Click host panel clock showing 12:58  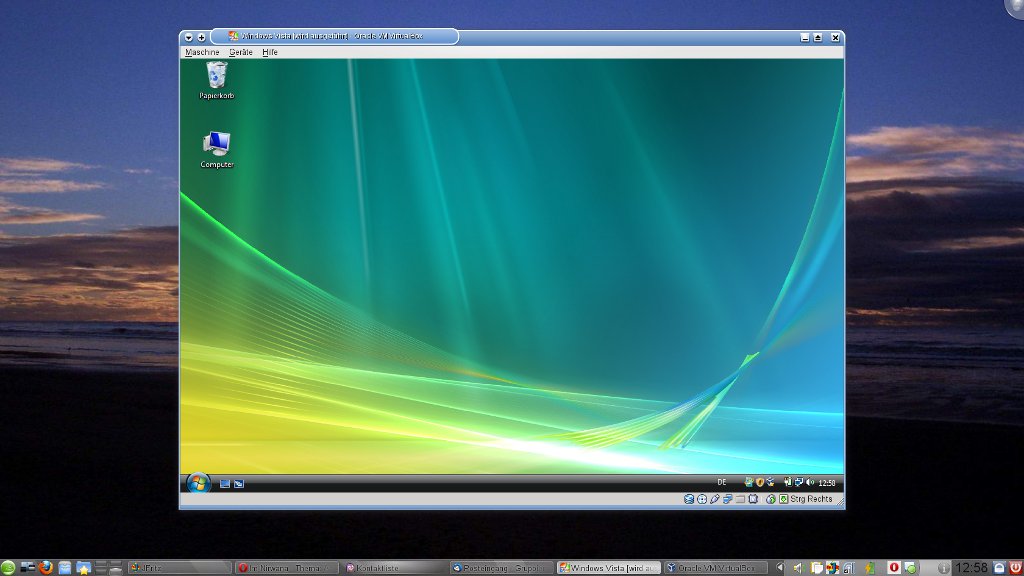(971, 568)
